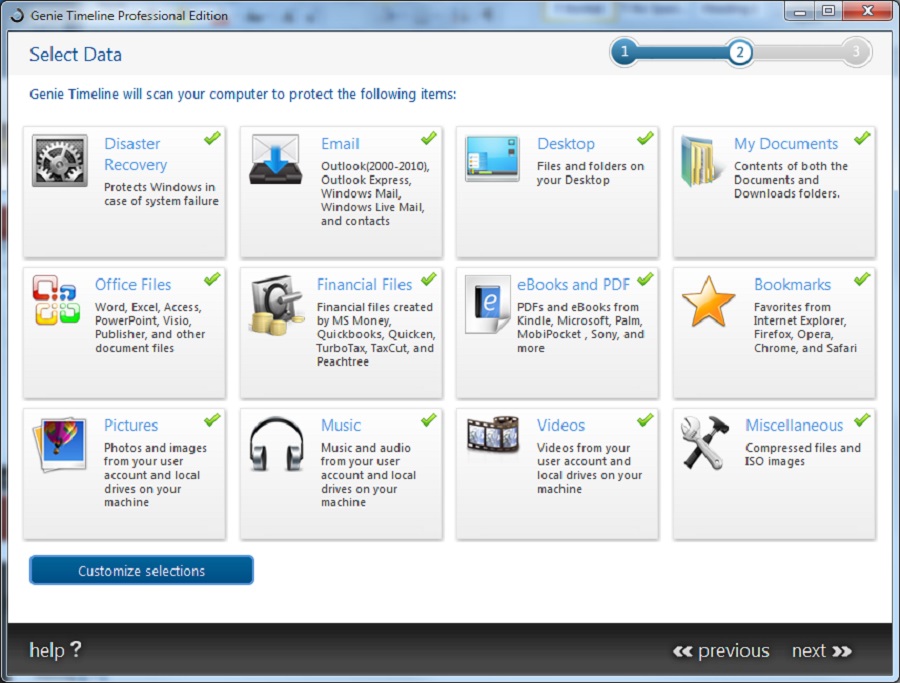This screenshot has height=683, width=900.
Task: Uncheck the eBooks and PDF checkmark
Action: [x=645, y=279]
